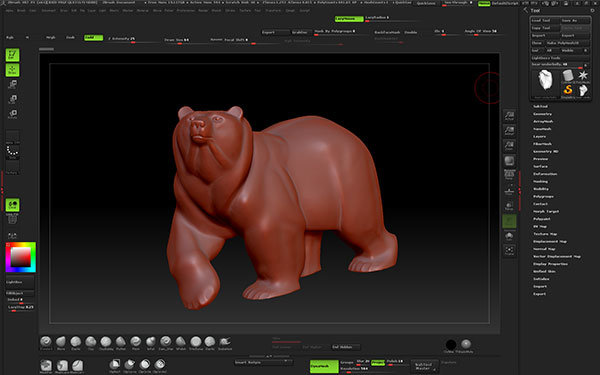
Task: Toggle the green DynaMesh button
Action: click(324, 366)
